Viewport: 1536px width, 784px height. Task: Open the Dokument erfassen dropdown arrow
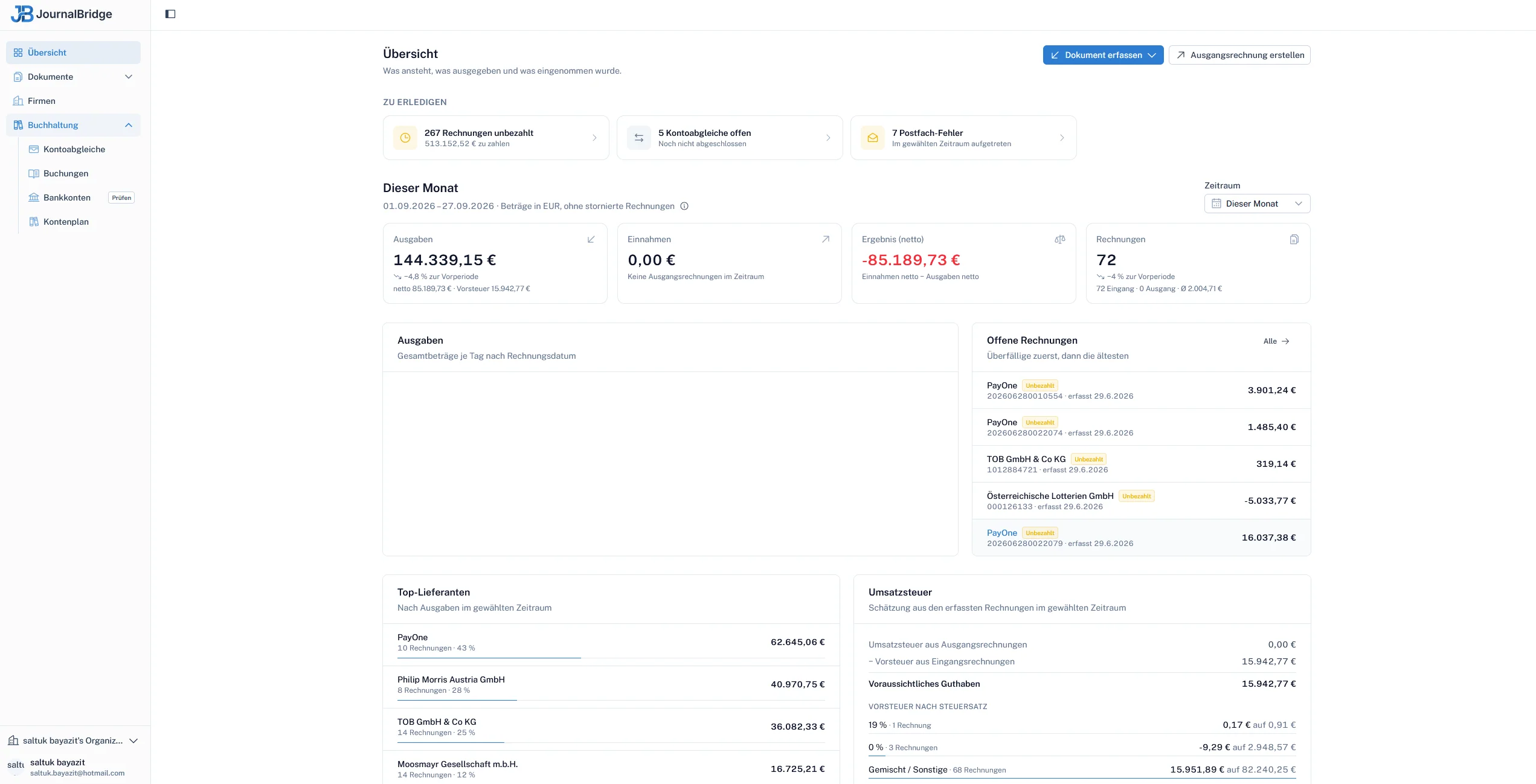click(x=1152, y=55)
